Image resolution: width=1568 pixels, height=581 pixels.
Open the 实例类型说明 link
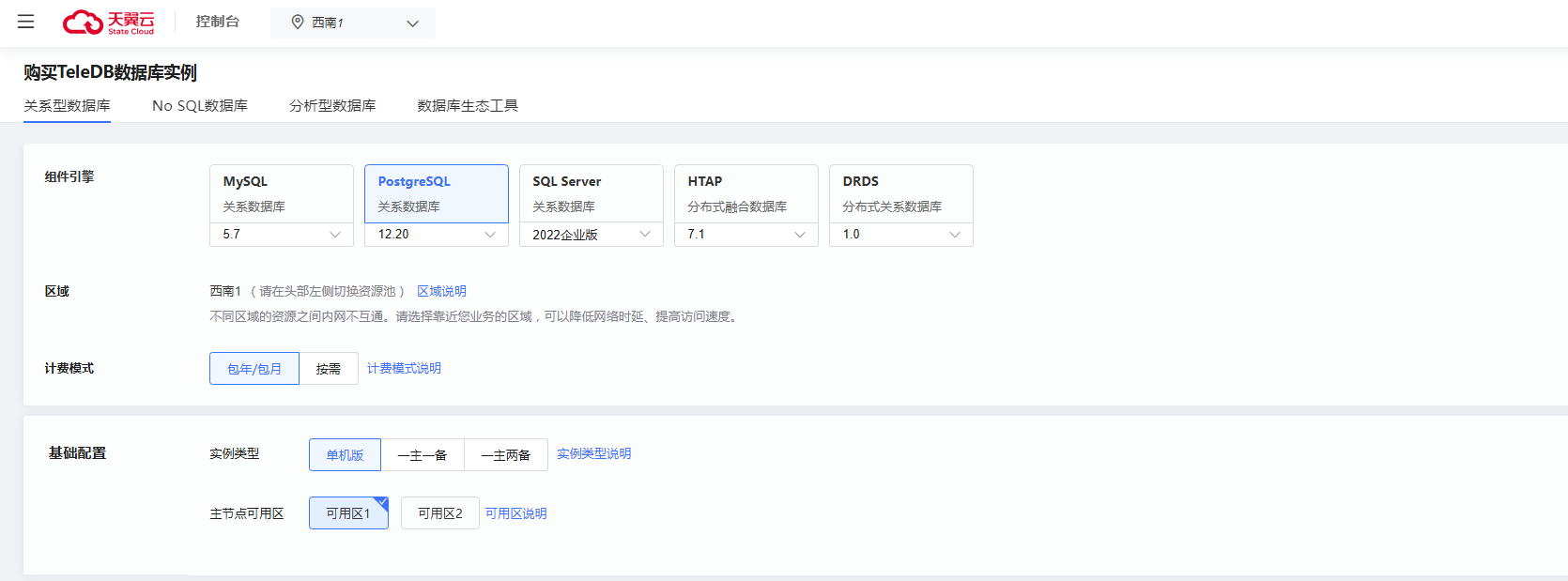594,453
